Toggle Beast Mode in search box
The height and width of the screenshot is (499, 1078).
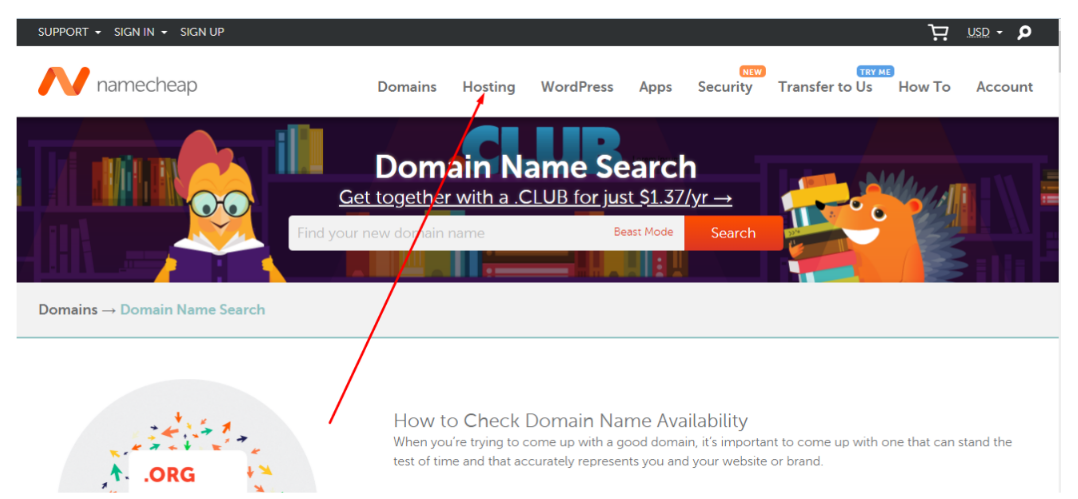point(643,233)
